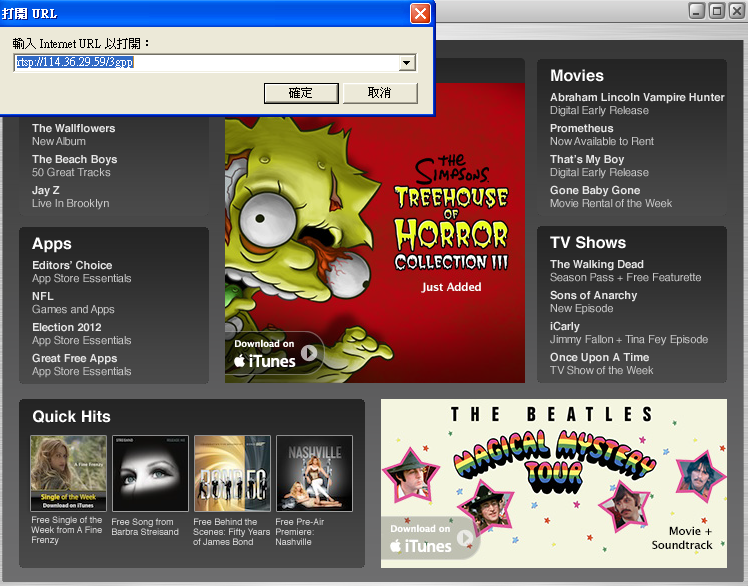Open Free Pre-Air Premiere Nashville caption
Image resolution: width=748 pixels, height=586 pixels.
click(300, 532)
